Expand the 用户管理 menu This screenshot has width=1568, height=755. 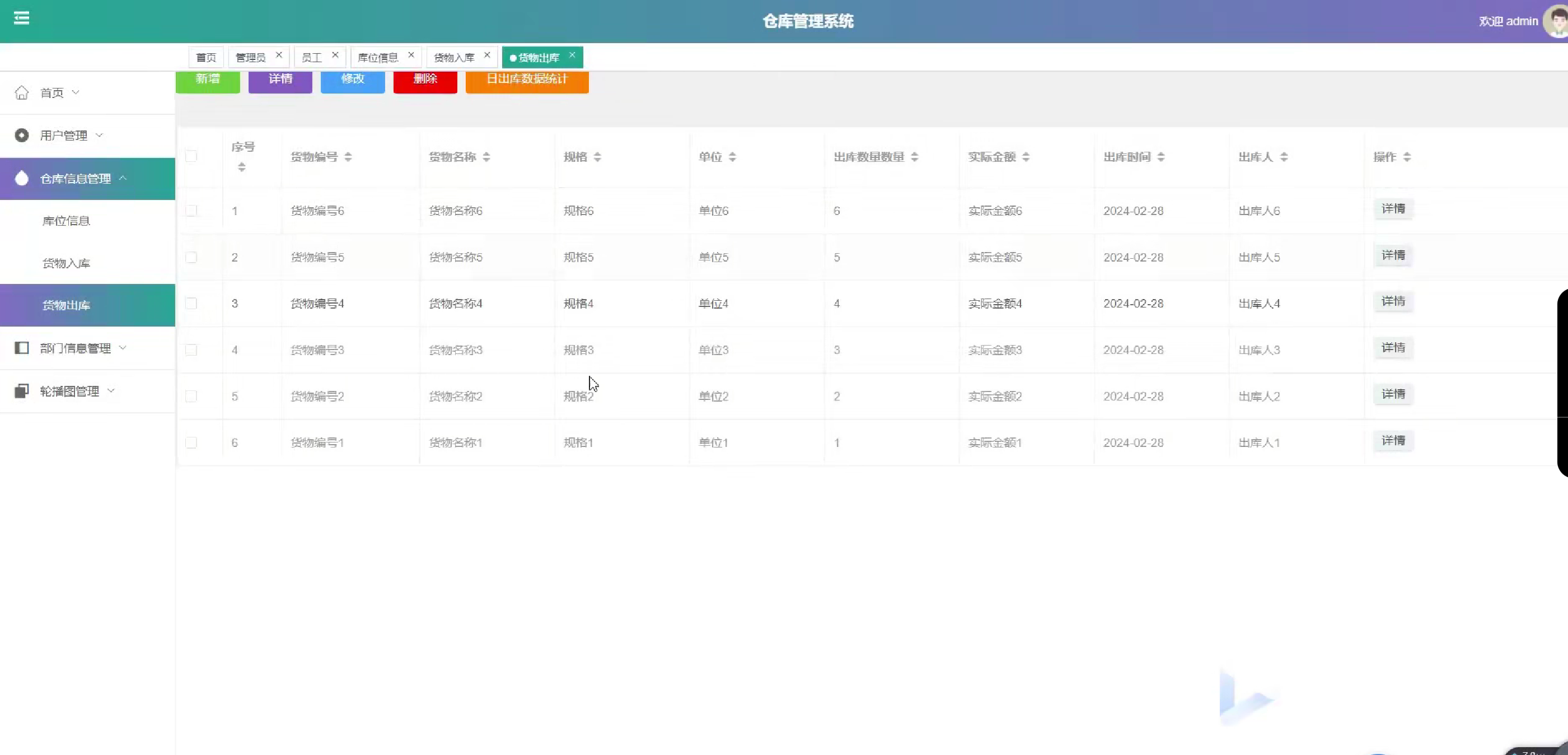pyautogui.click(x=64, y=135)
